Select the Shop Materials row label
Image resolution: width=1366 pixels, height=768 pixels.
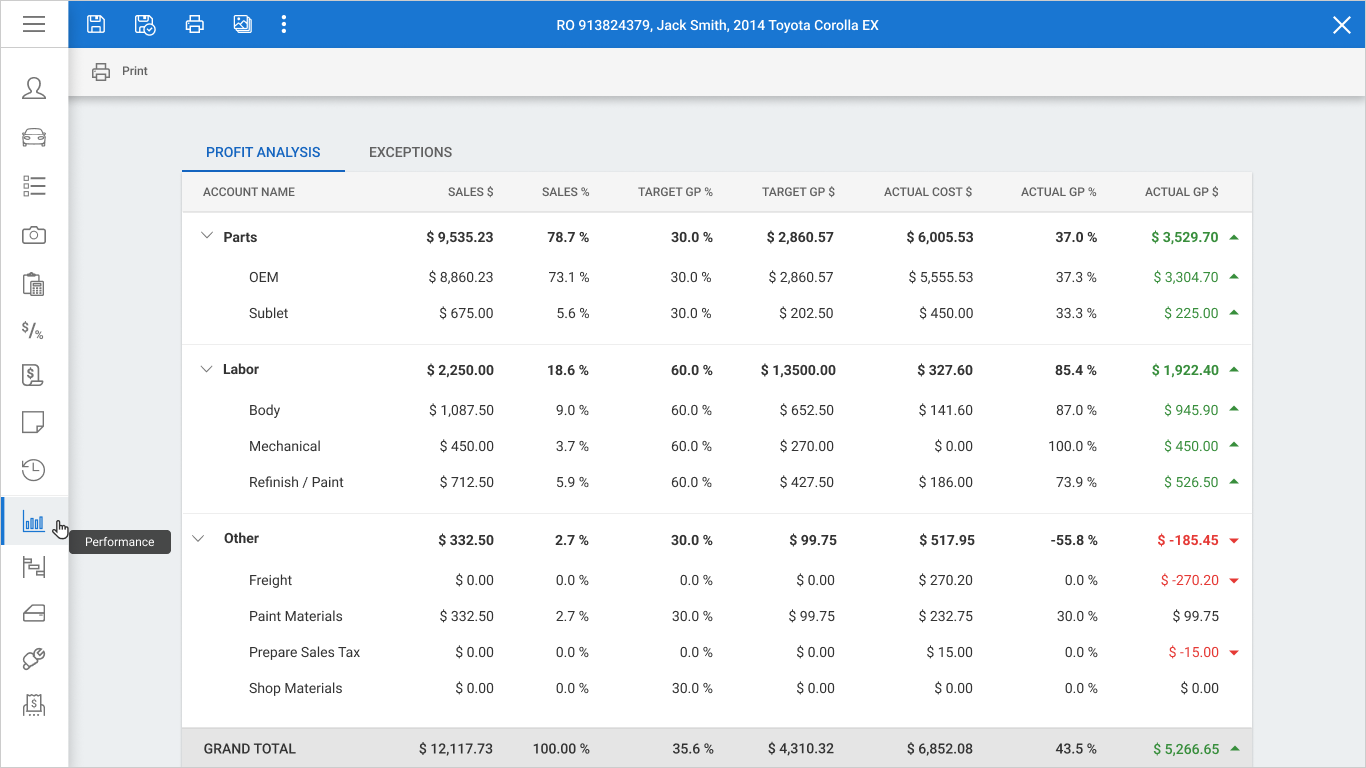tap(296, 688)
